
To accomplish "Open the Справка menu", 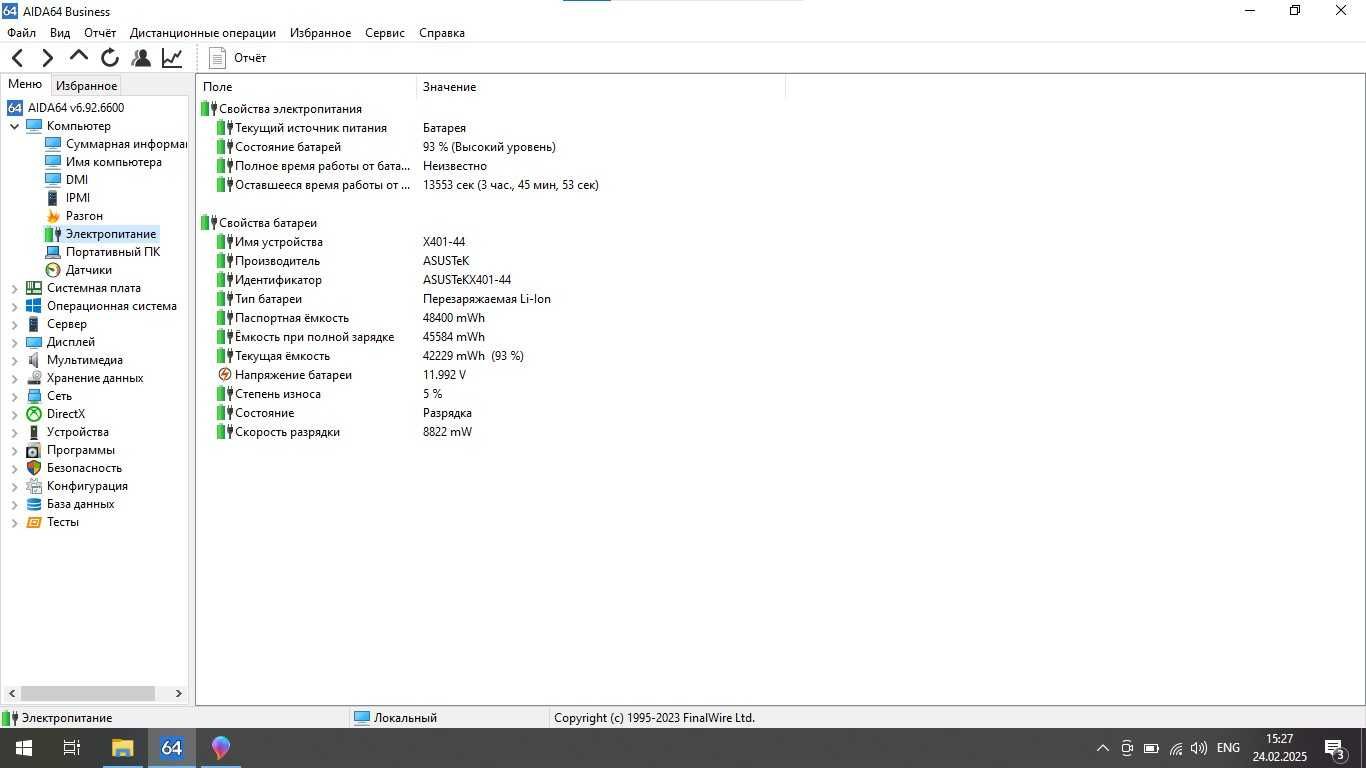I will pyautogui.click(x=442, y=33).
